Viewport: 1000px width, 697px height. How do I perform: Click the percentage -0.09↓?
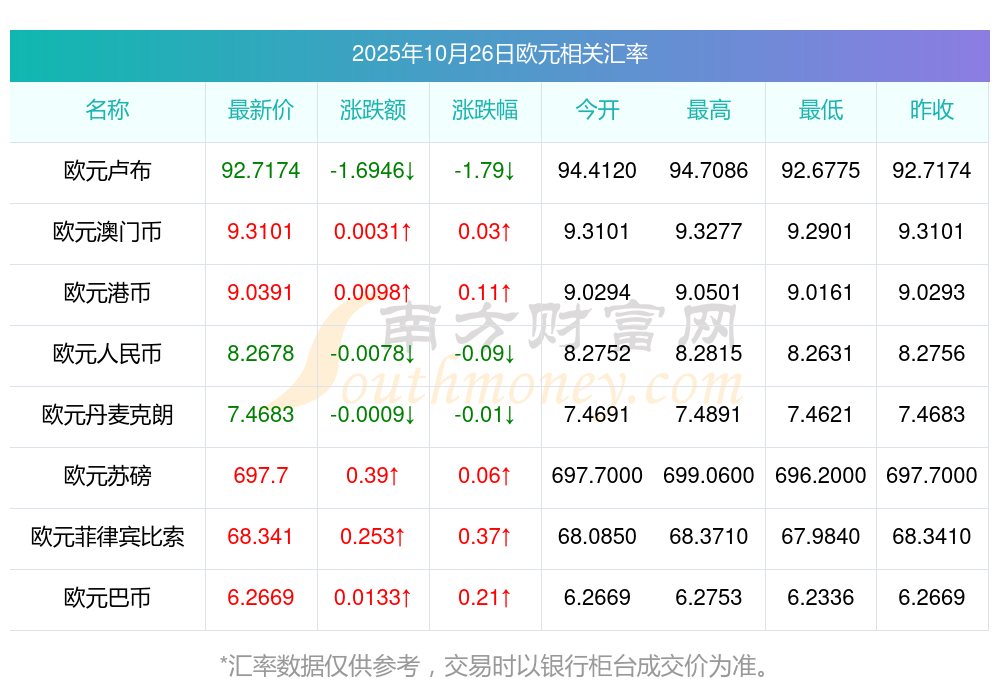(485, 353)
